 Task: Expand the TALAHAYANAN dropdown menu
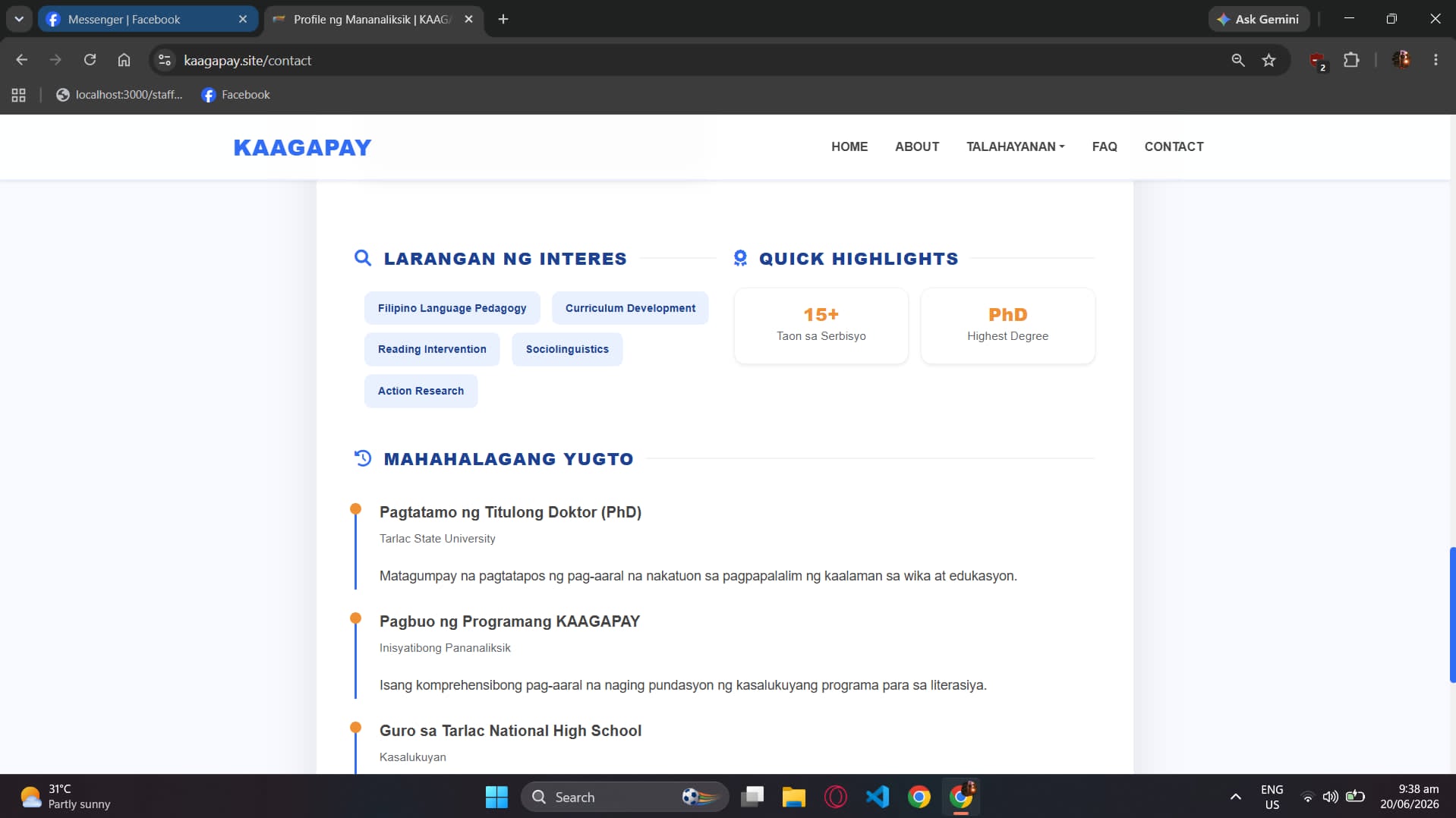(1015, 146)
